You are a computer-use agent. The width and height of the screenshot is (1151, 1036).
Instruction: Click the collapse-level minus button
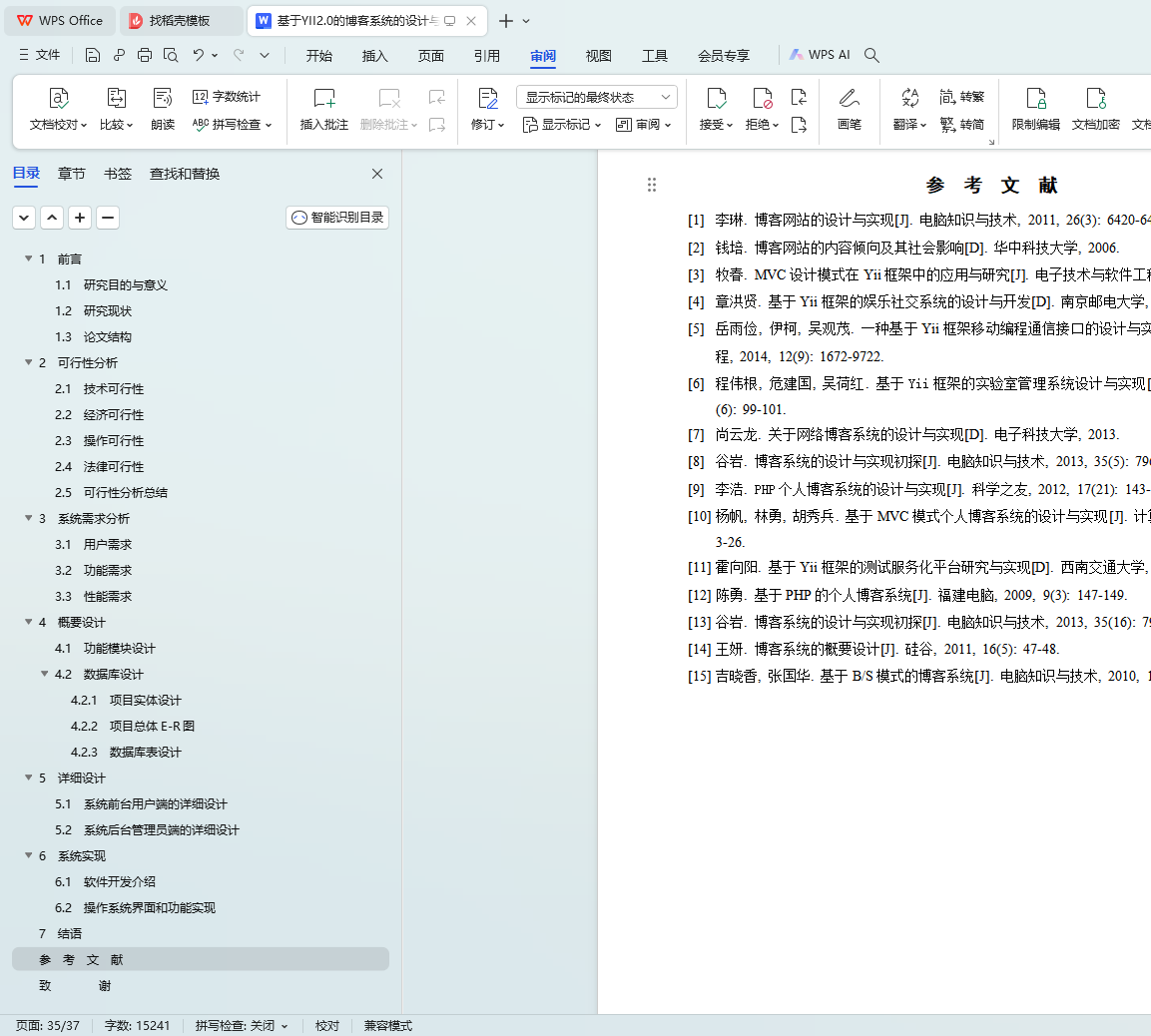[108, 218]
